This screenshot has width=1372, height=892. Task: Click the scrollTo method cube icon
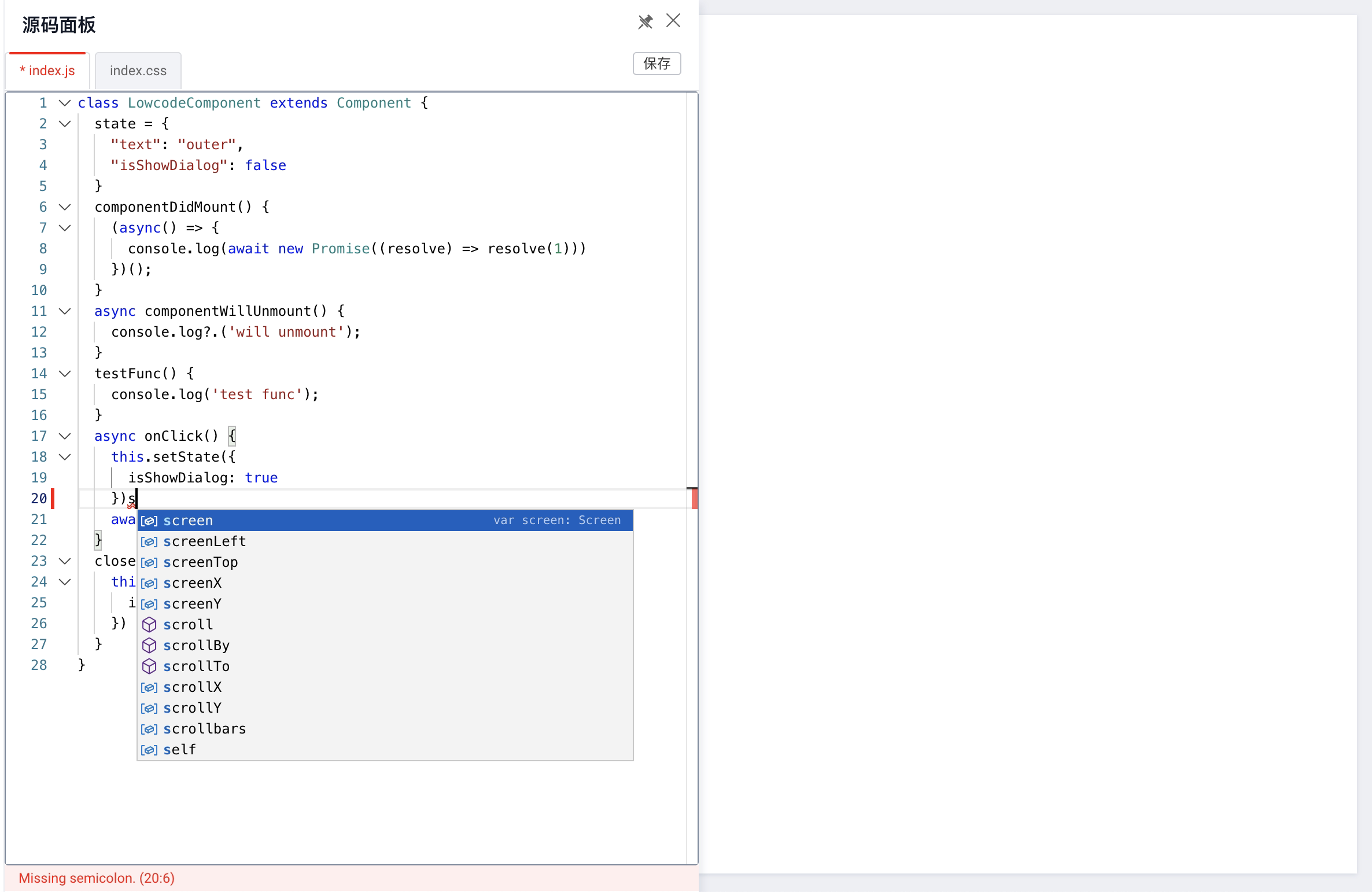pos(149,666)
